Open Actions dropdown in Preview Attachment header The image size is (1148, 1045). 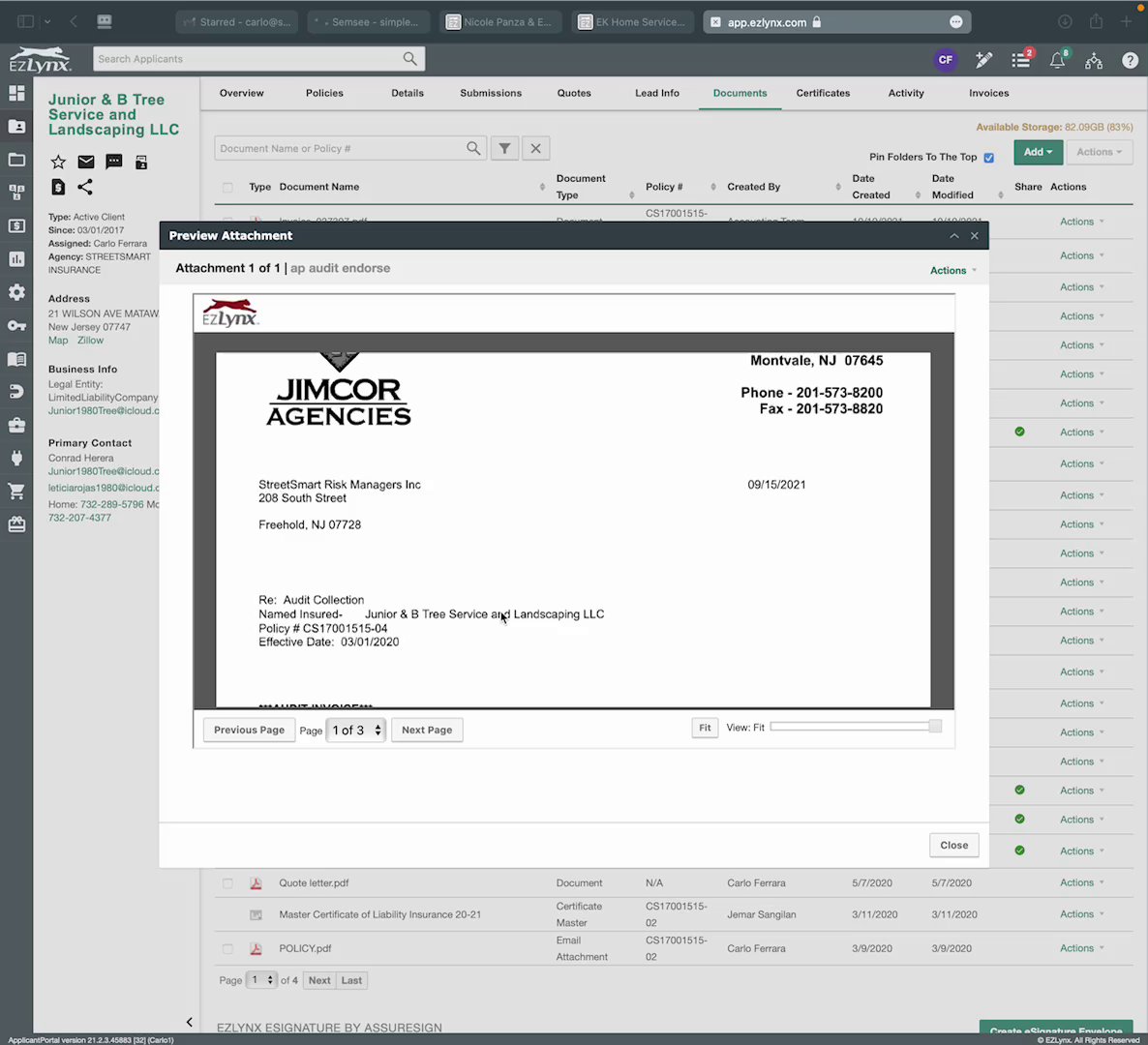953,270
